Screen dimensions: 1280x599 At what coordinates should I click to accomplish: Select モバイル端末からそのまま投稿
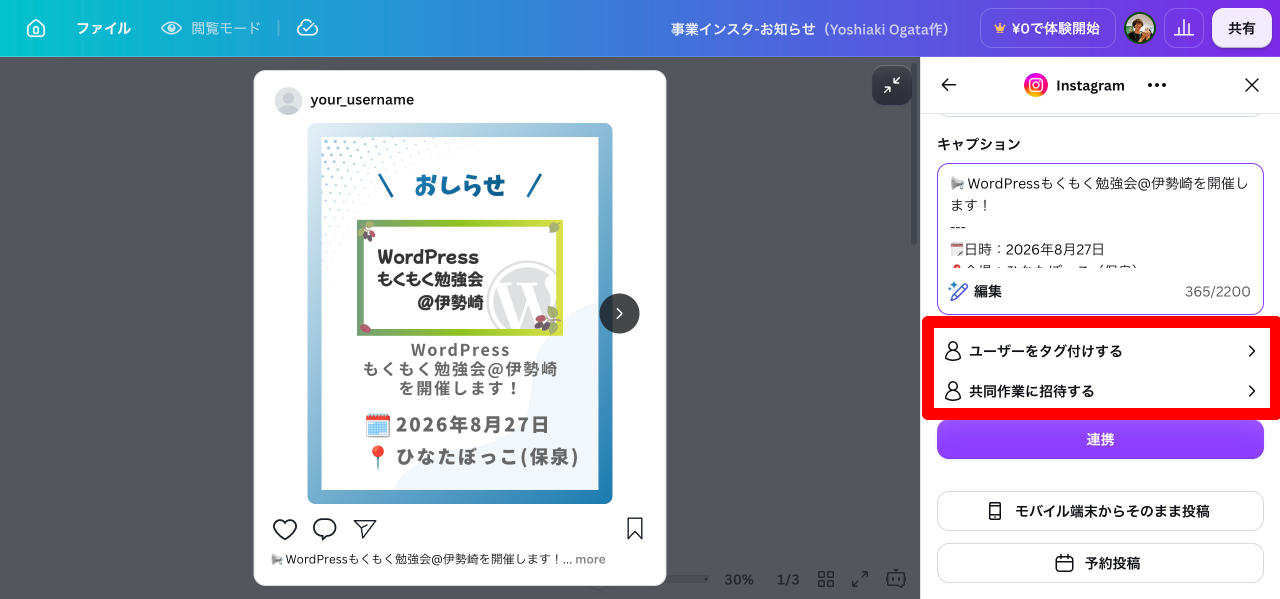[x=1100, y=511]
